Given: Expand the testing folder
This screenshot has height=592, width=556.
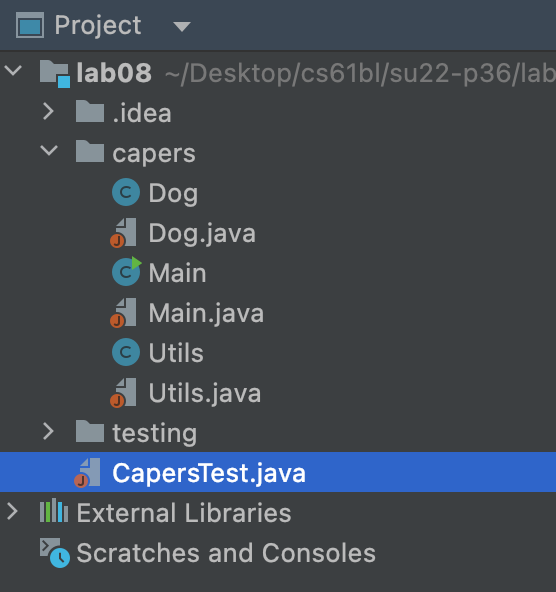Looking at the screenshot, I should (48, 431).
